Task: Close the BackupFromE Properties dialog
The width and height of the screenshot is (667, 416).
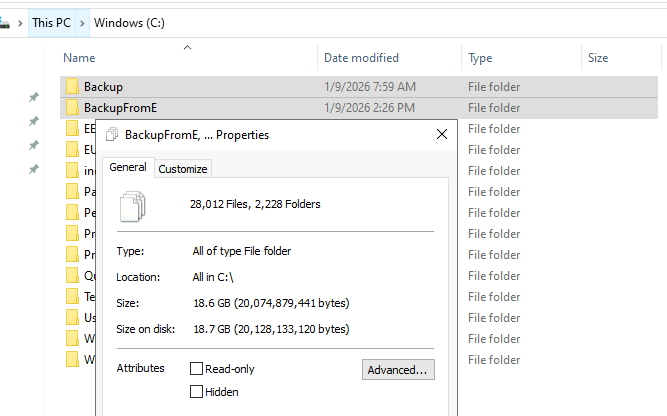Action: point(441,134)
